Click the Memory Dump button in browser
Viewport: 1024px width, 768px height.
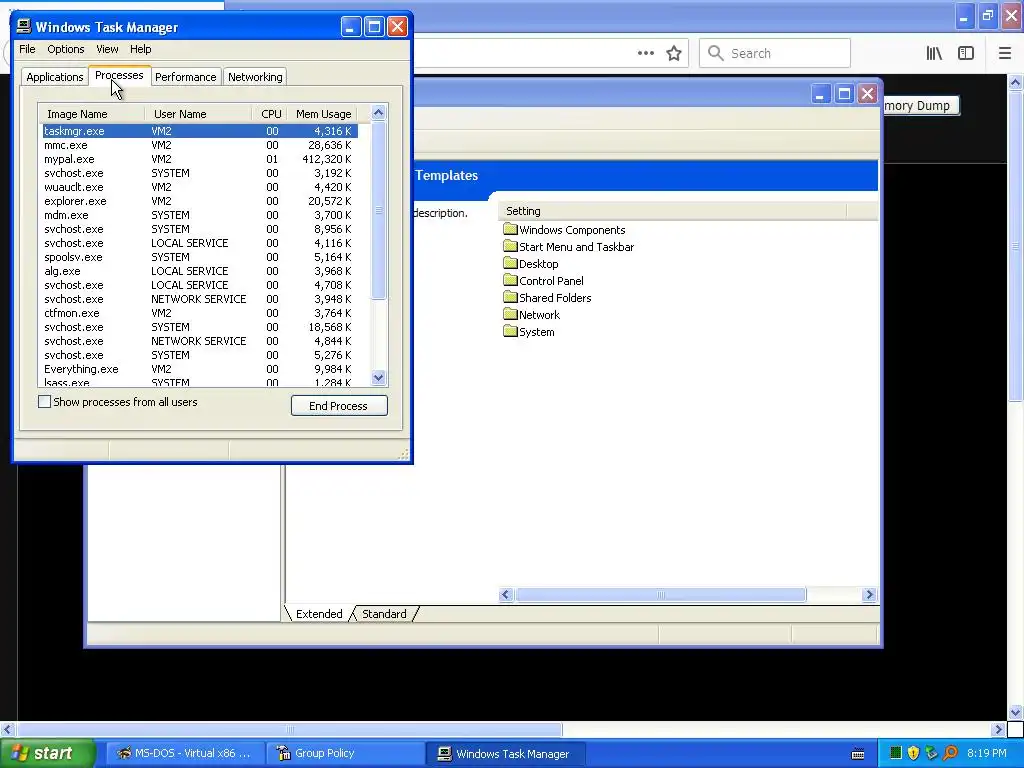point(920,106)
